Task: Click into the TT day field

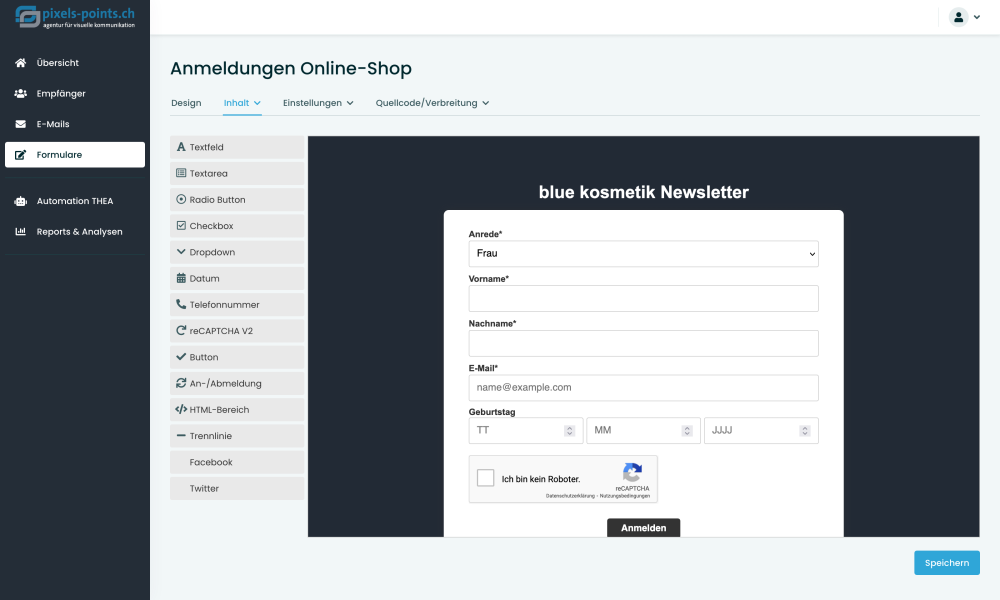Action: pos(526,430)
